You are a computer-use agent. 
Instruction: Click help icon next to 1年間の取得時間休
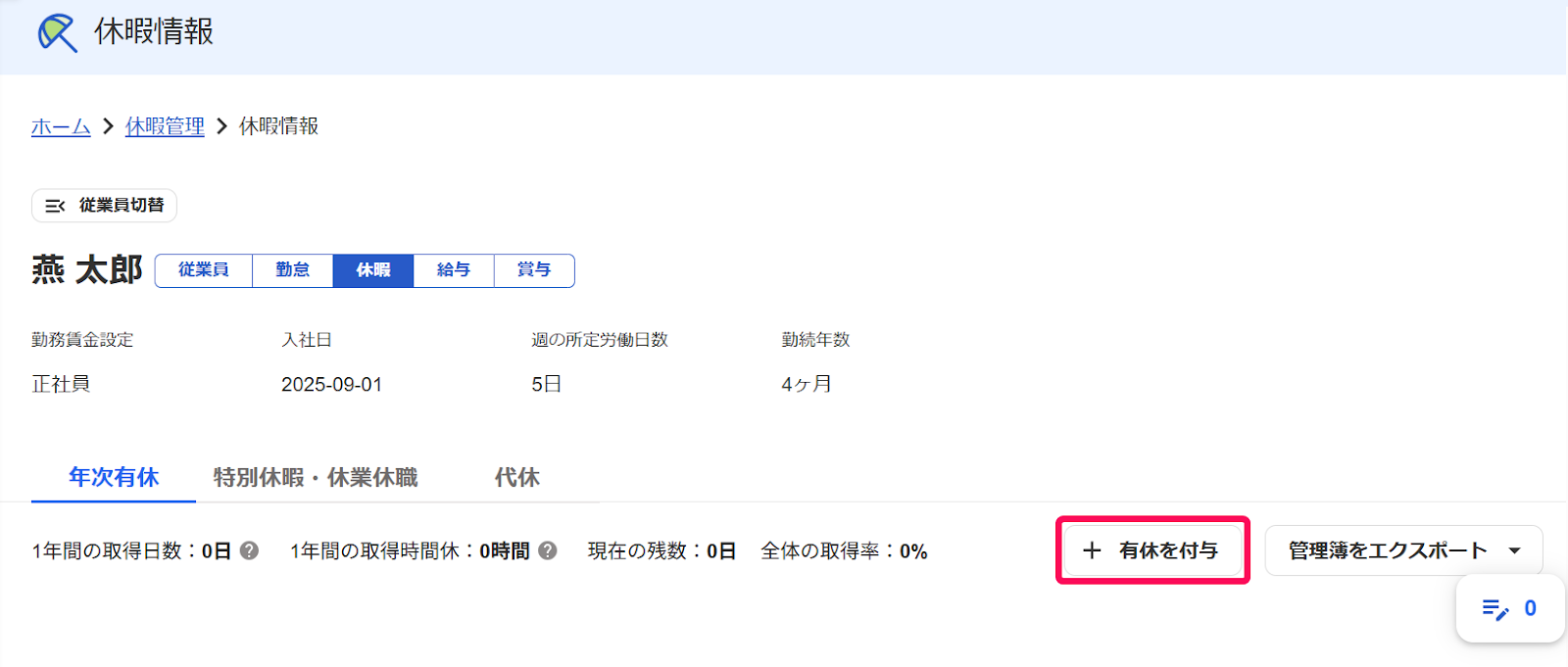tap(548, 550)
